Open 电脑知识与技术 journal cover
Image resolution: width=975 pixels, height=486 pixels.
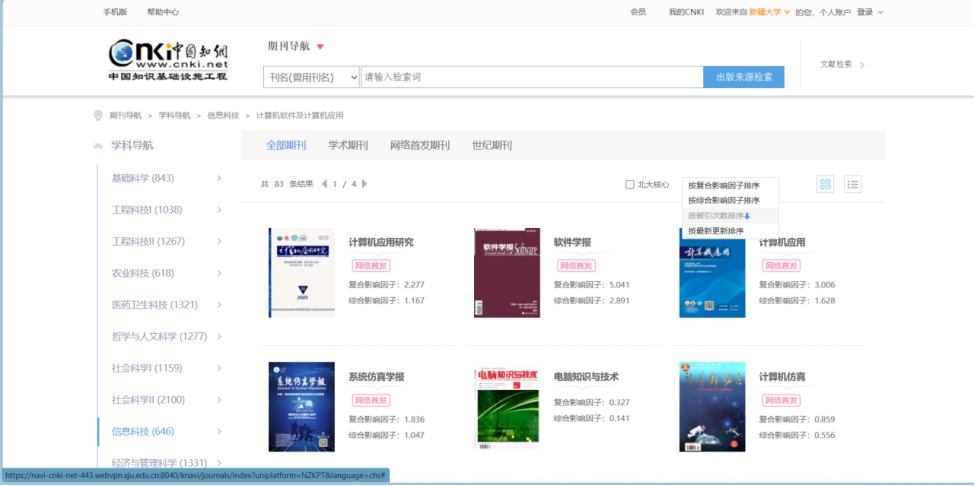[x=507, y=405]
